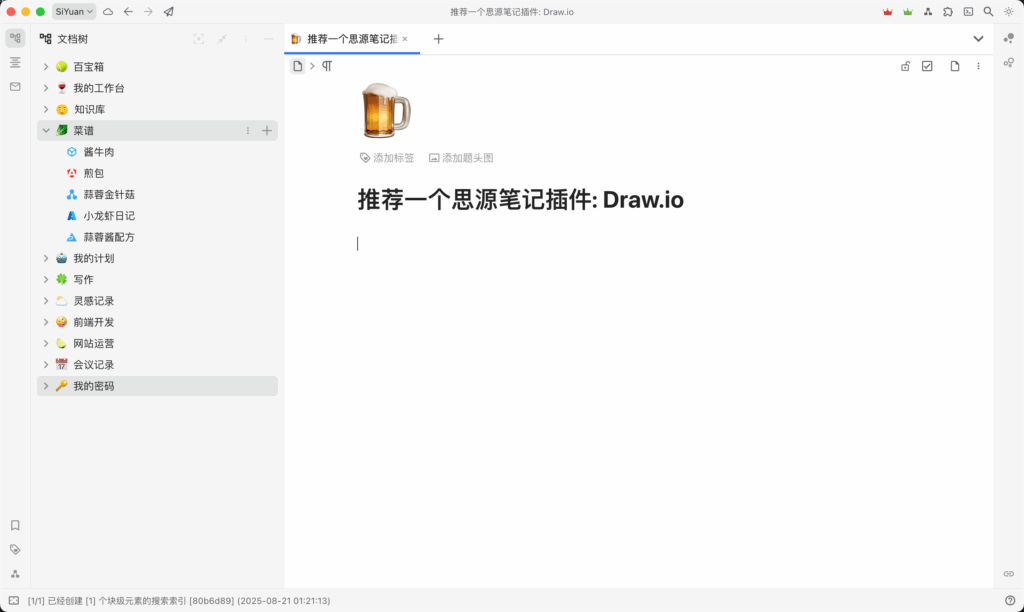Image resolution: width=1024 pixels, height=612 pixels.
Task: Open the plugins puzzle-piece icon in title bar
Action: (x=948, y=12)
